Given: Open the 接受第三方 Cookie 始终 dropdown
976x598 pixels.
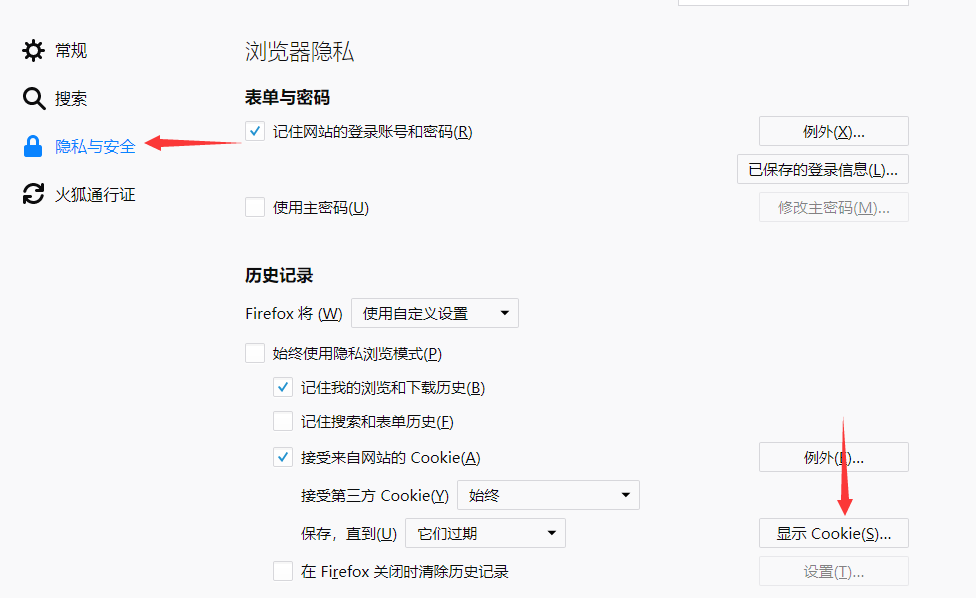Looking at the screenshot, I should click(x=548, y=495).
